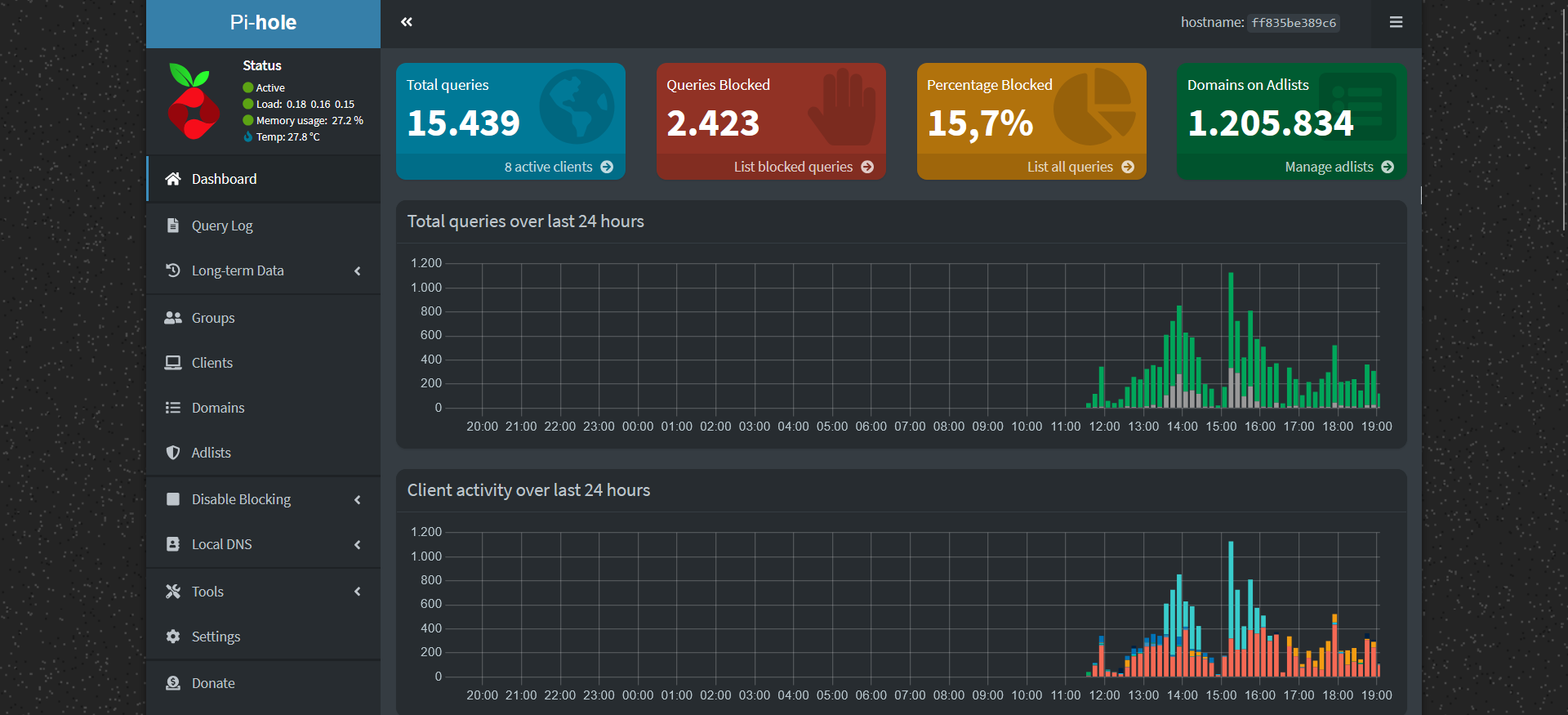Open the Adlists page
Screen dimensions: 1568x715
click(x=264, y=453)
